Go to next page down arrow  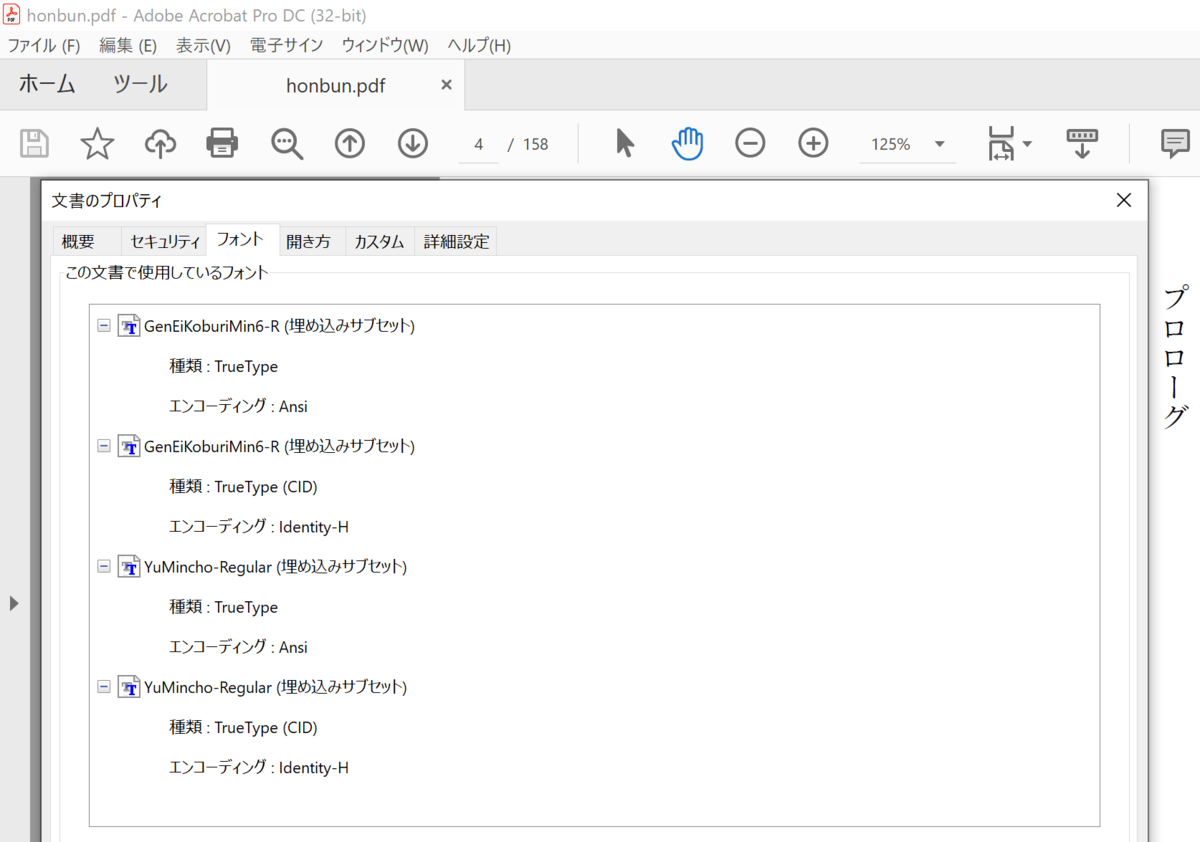pos(412,144)
